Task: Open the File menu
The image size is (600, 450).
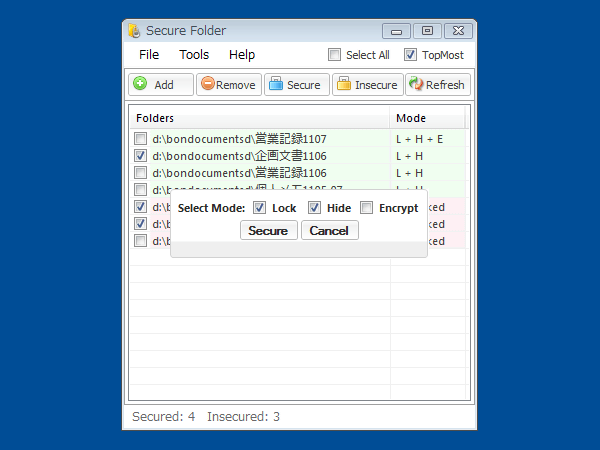Action: point(149,55)
